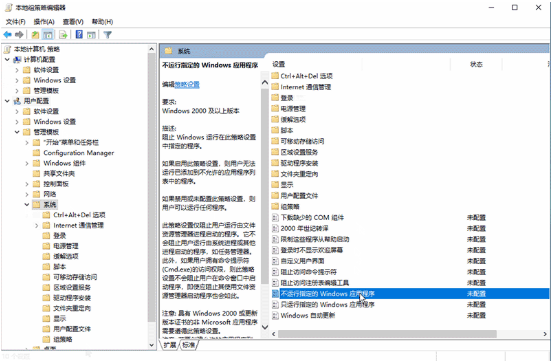Click the Export List toolbar icon
Screen dimensions: 556x364
(x=63, y=34)
